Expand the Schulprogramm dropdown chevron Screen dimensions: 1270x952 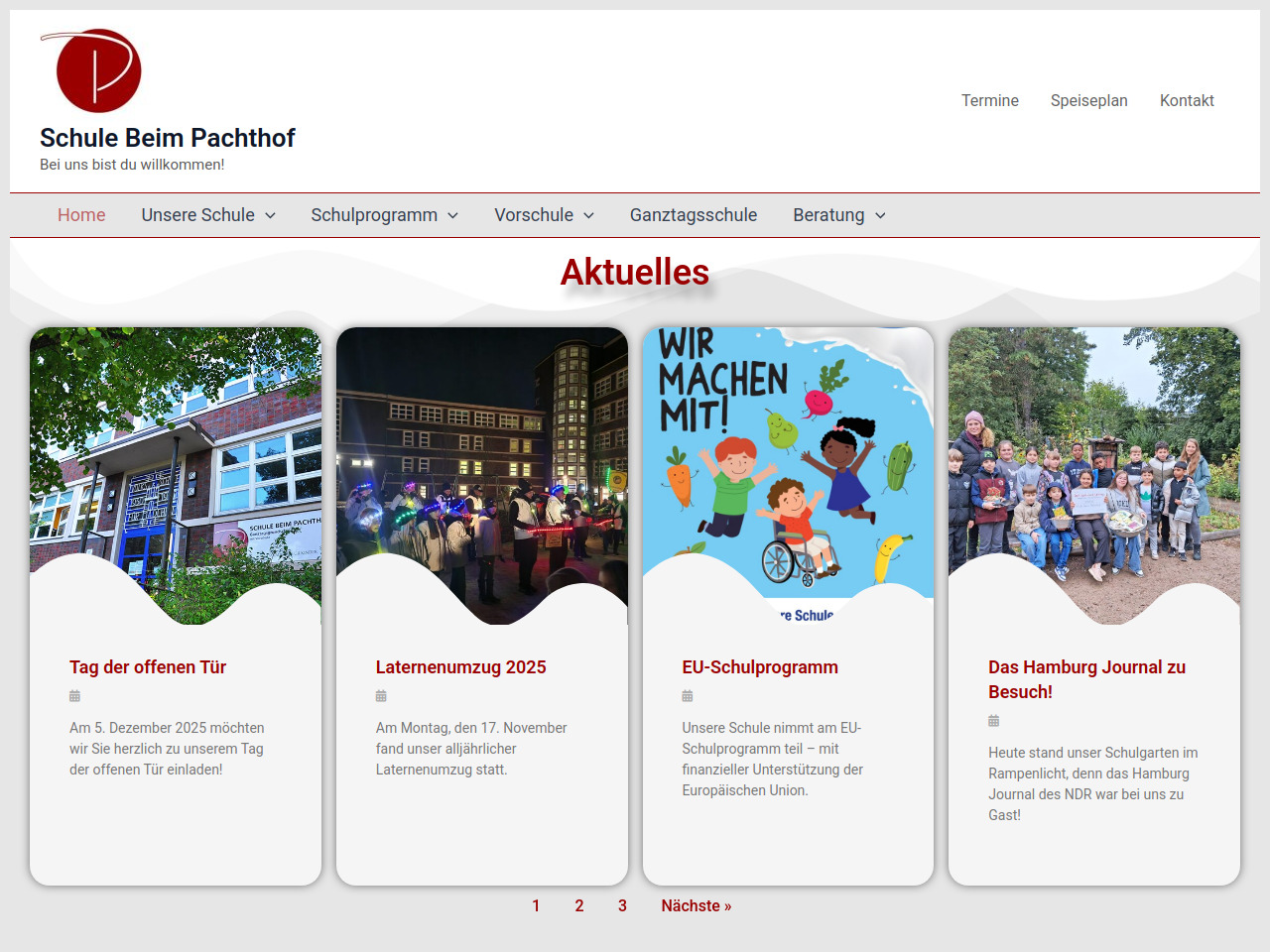point(452,216)
